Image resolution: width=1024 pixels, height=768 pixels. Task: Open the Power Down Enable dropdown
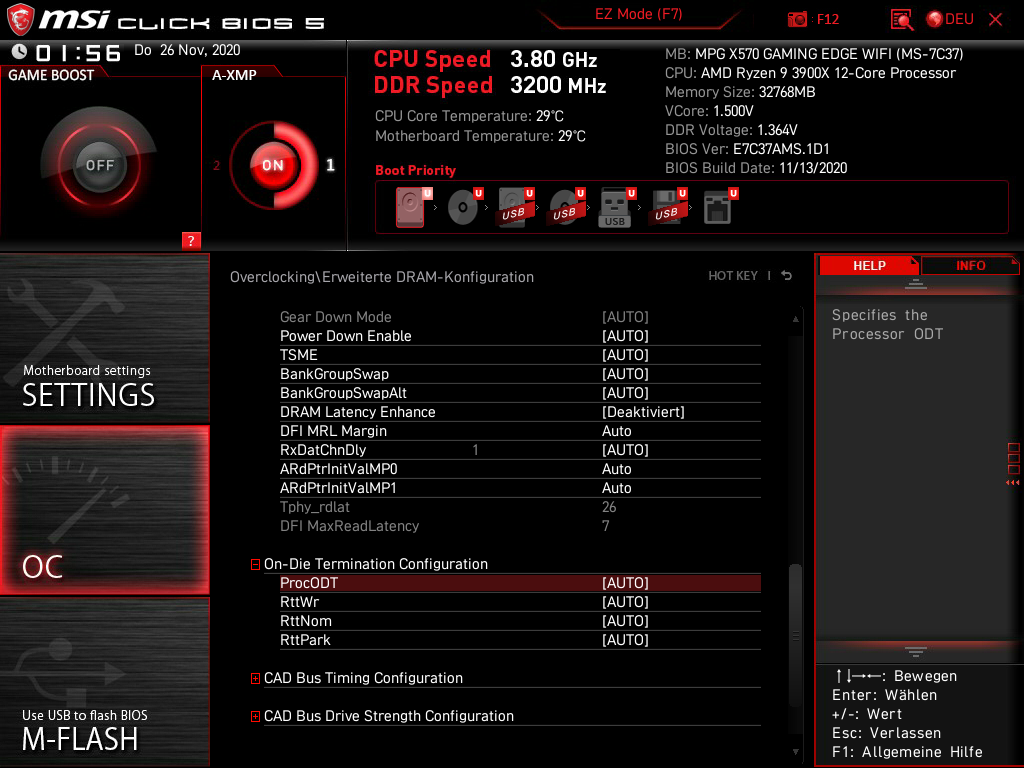(x=625, y=336)
